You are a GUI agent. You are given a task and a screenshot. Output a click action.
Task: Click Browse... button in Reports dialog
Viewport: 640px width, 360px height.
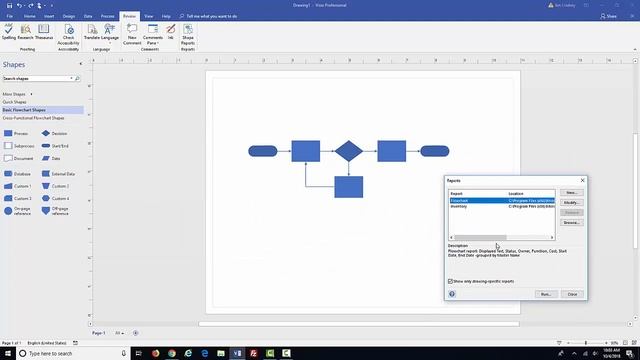point(571,222)
